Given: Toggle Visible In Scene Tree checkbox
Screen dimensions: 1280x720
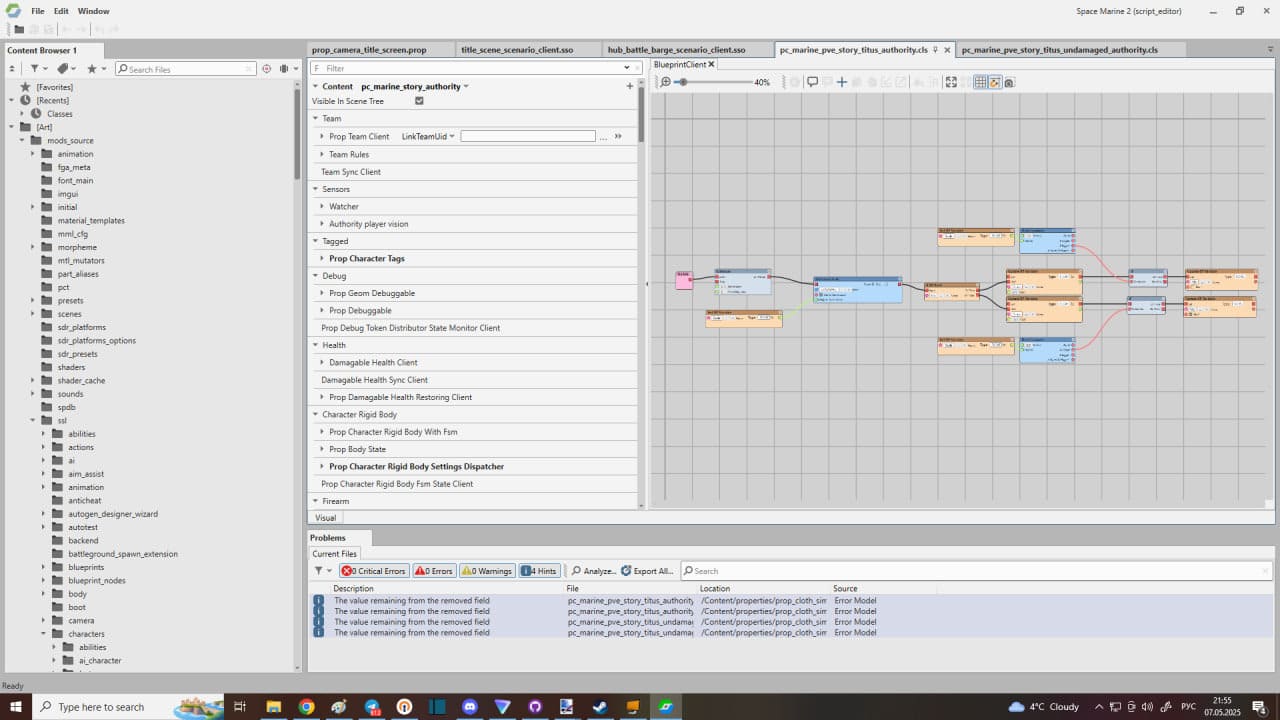Looking at the screenshot, I should [x=419, y=101].
